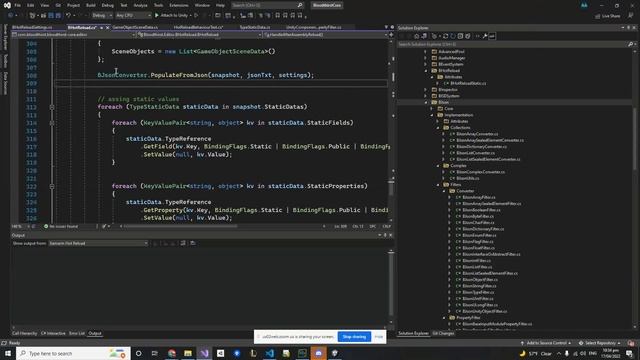Open the Discord taskbar icon
Screen dimensions: 640x360
click(x=318, y=353)
